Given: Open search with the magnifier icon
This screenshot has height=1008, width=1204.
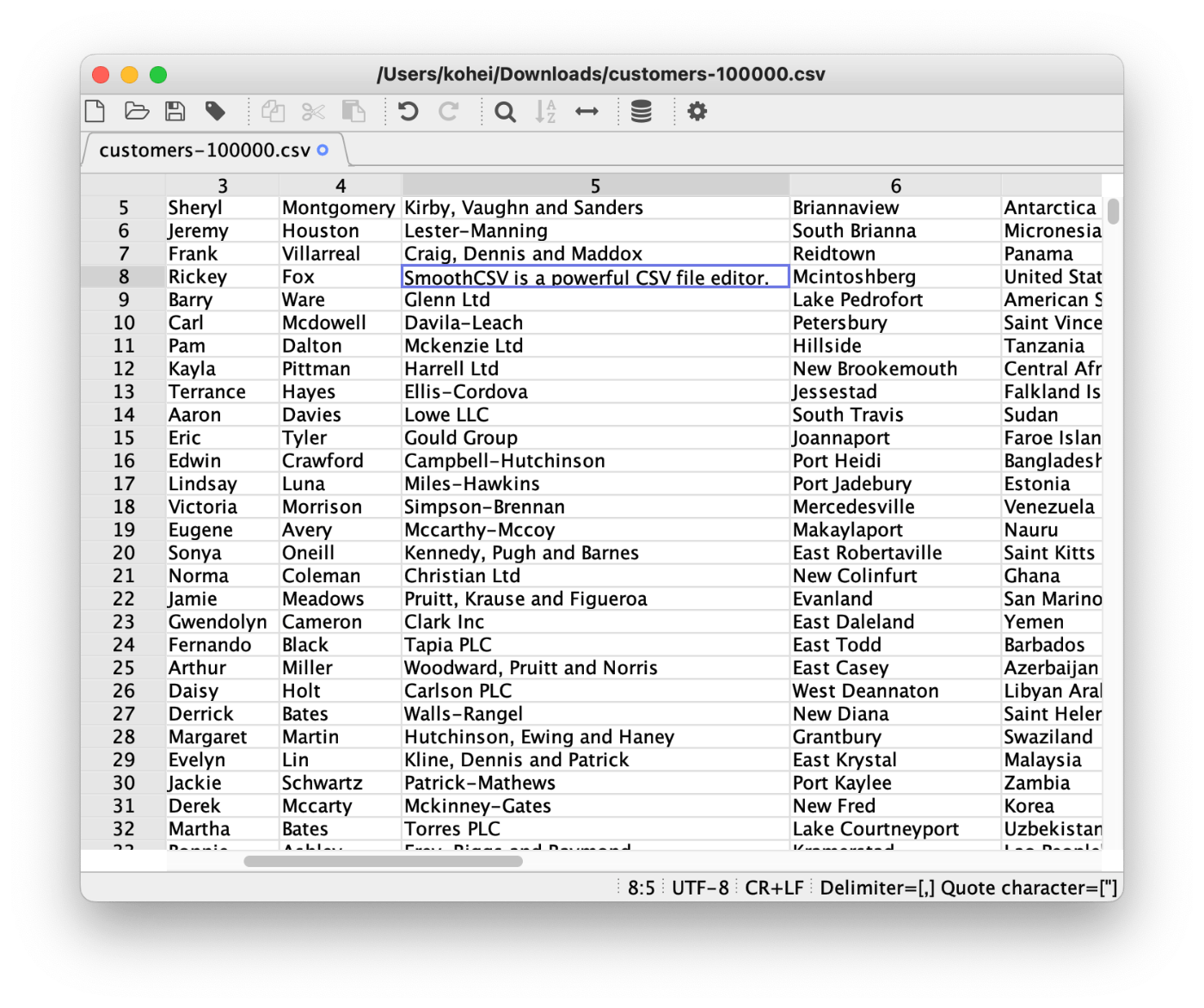Looking at the screenshot, I should point(506,112).
